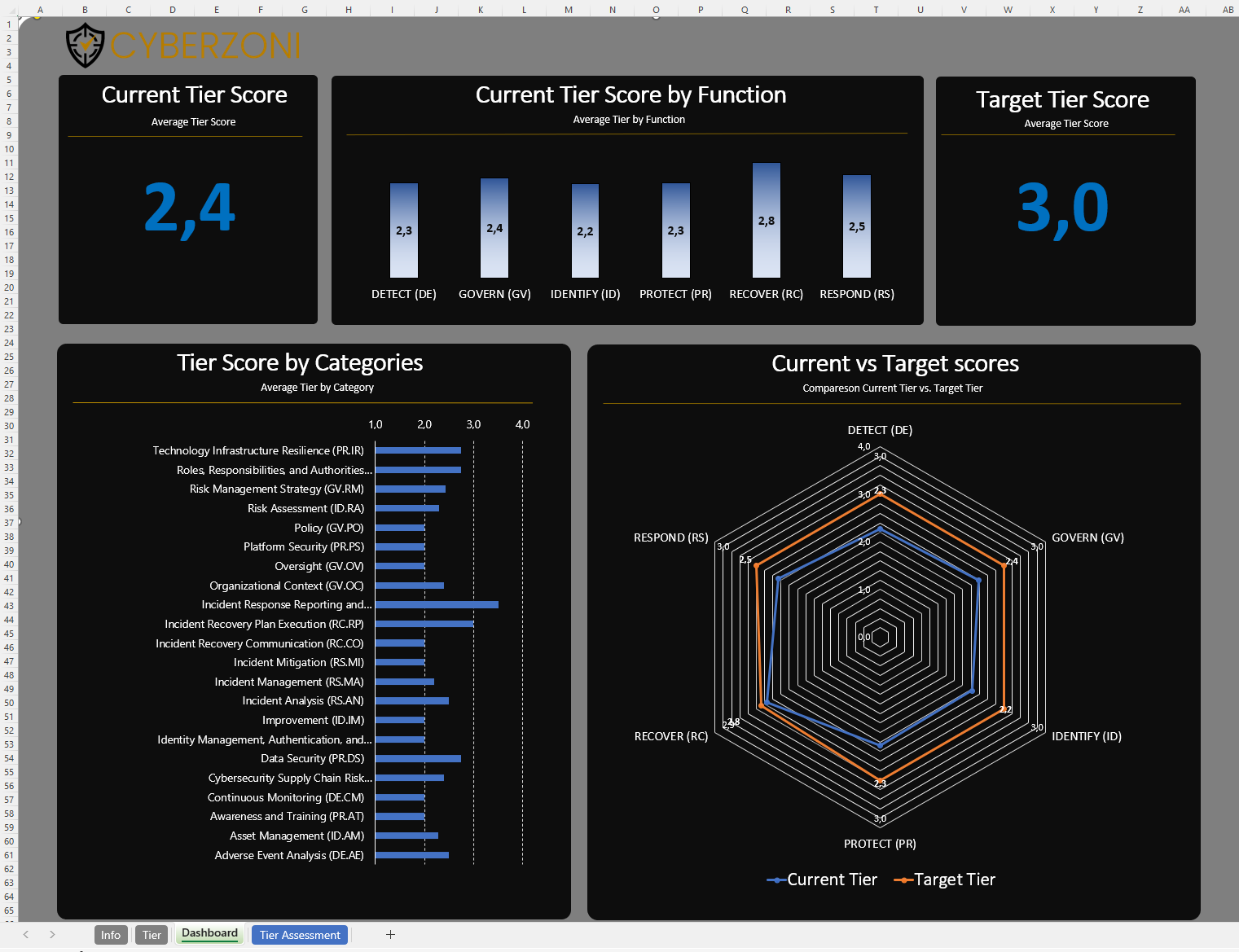Select Current Tier legend entry
This screenshot has width=1239, height=952.
822,880
